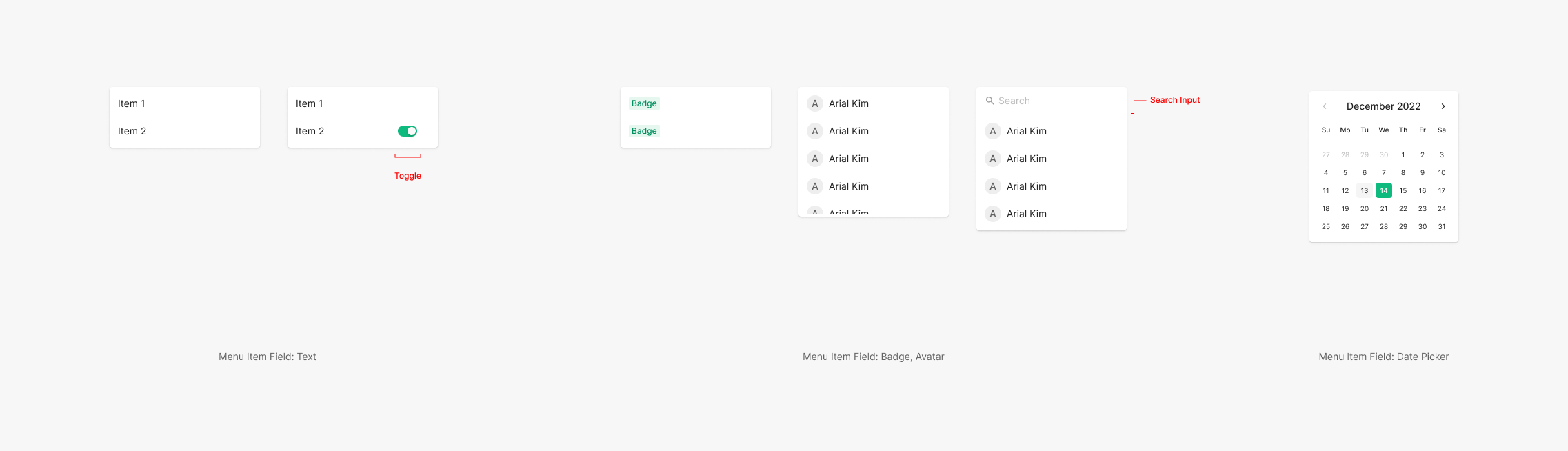Screen dimensions: 1568x451
Task: Click the last avatar in the search menu
Action: (x=993, y=214)
